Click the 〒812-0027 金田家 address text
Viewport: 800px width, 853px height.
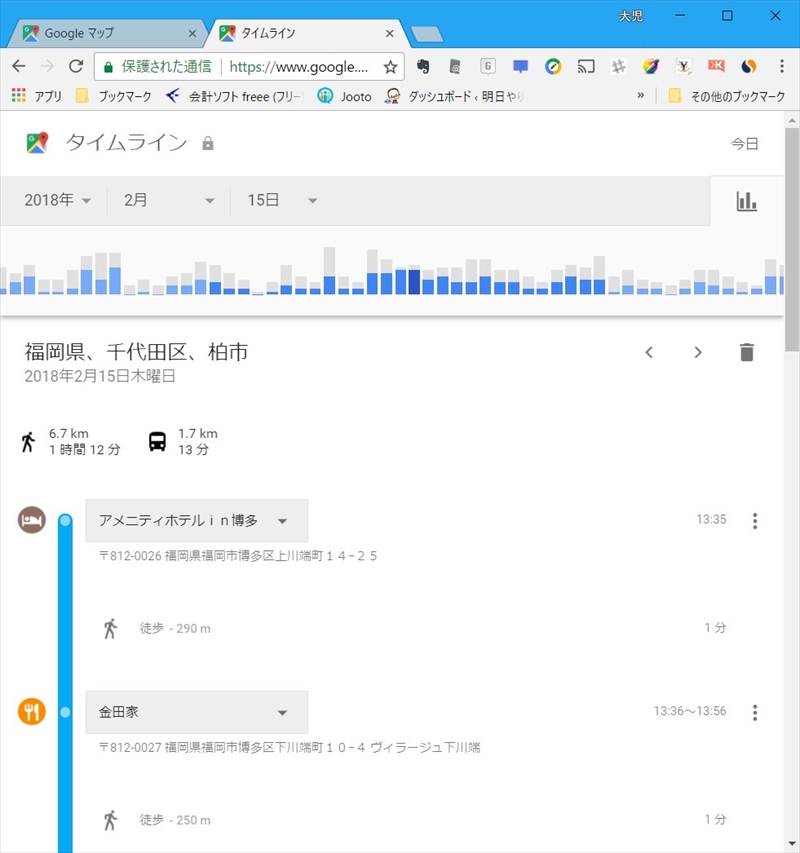pos(289,747)
